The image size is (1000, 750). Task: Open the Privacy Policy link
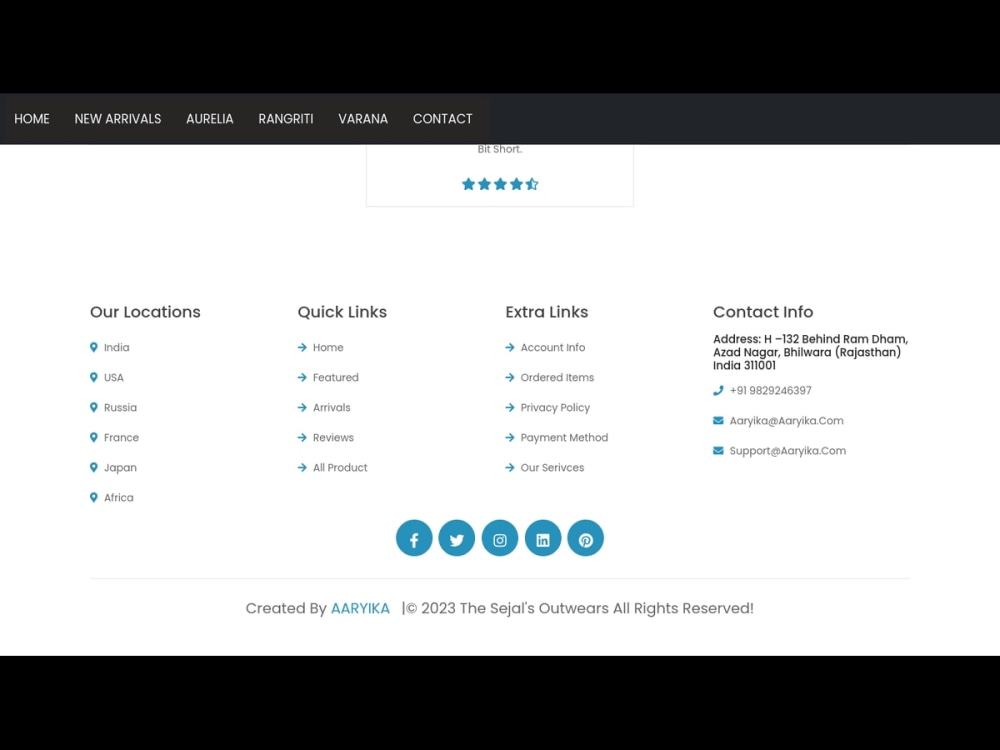(555, 408)
